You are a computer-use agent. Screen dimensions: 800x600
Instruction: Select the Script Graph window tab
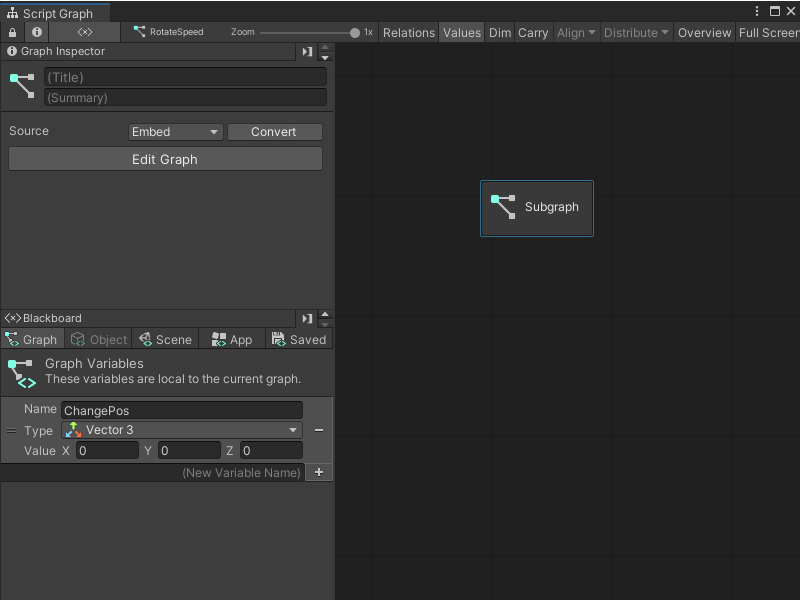55,13
